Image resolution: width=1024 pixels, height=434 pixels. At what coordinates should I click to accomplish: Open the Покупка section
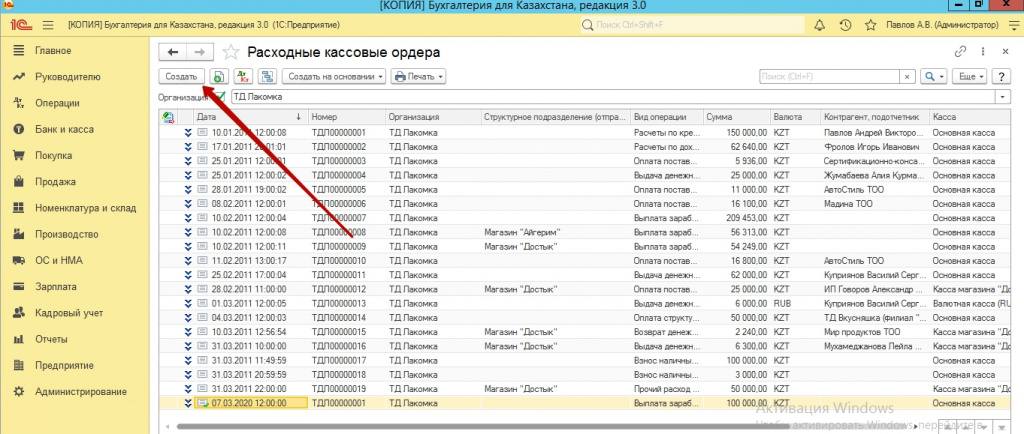54,155
